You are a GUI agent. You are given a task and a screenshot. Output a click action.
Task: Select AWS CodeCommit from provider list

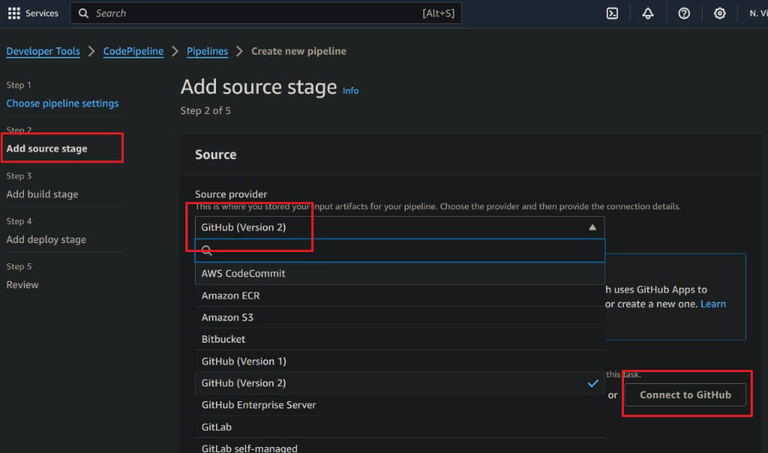244,273
